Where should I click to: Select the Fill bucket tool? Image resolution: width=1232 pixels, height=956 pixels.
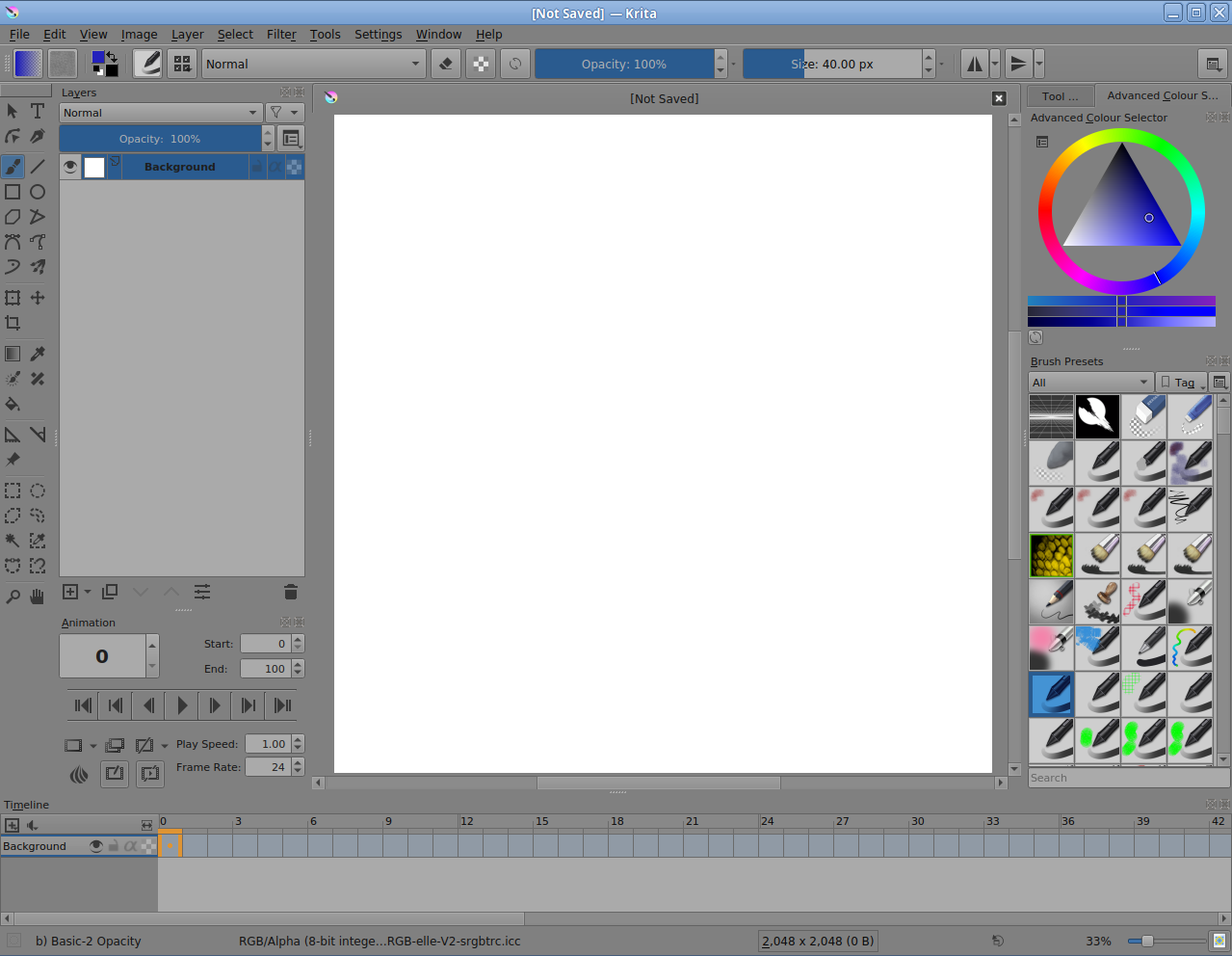(x=13, y=405)
